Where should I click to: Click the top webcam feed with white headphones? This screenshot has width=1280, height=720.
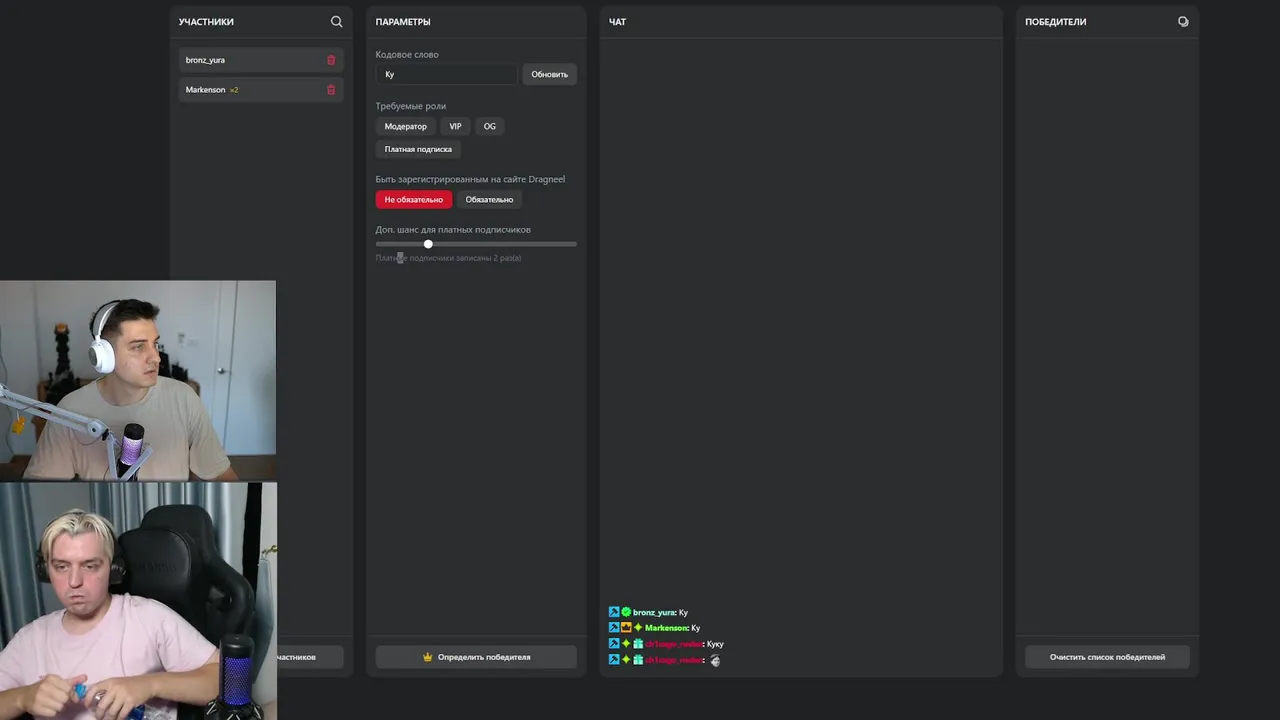coord(138,380)
